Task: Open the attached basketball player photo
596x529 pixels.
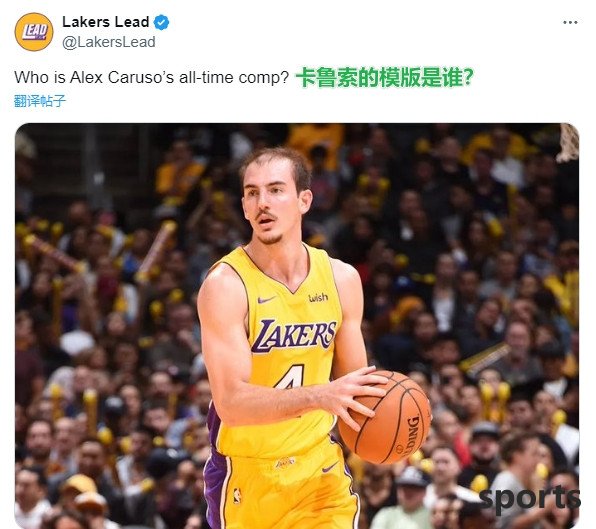Action: [x=297, y=326]
